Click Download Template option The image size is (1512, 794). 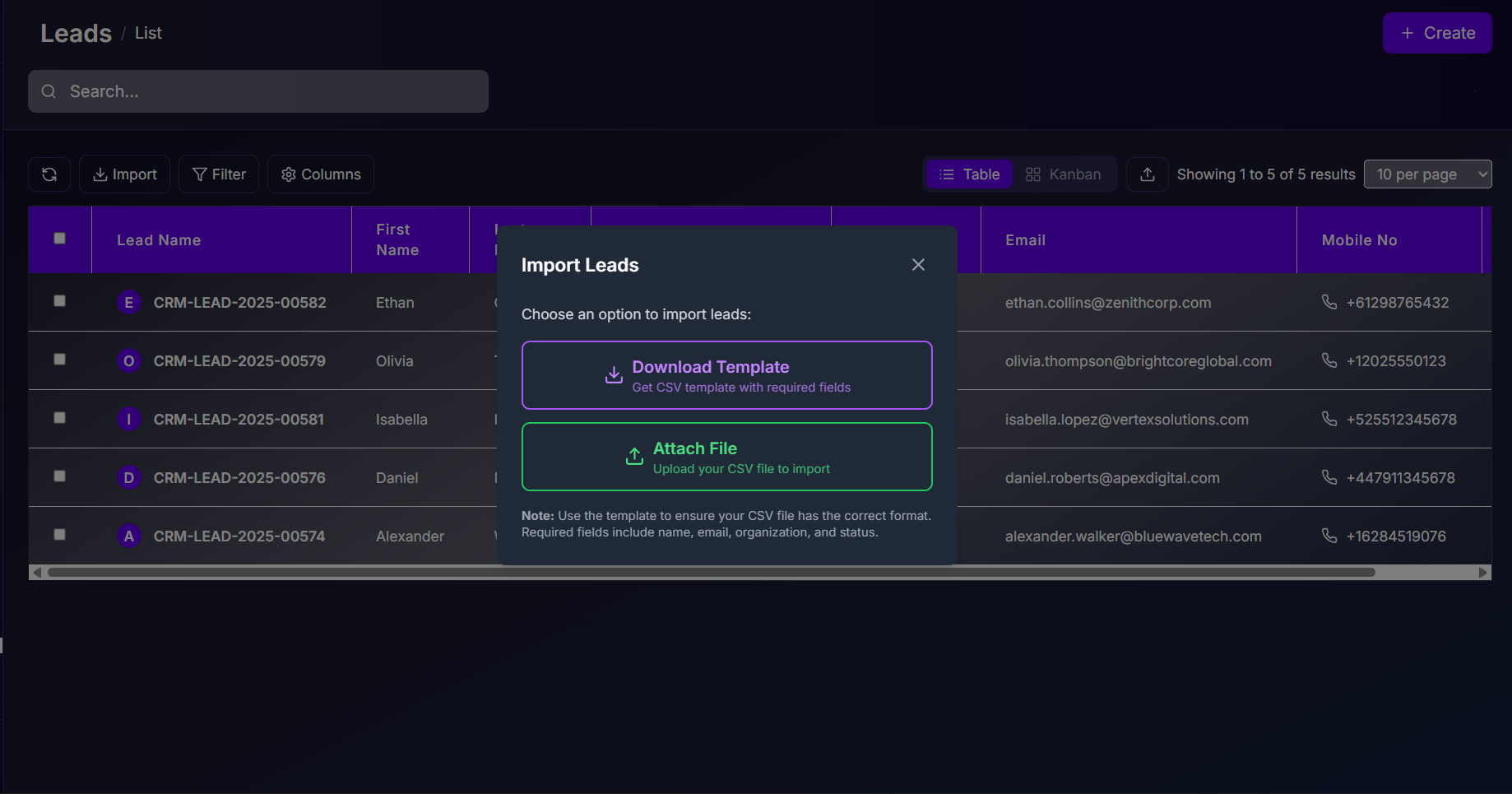point(726,375)
